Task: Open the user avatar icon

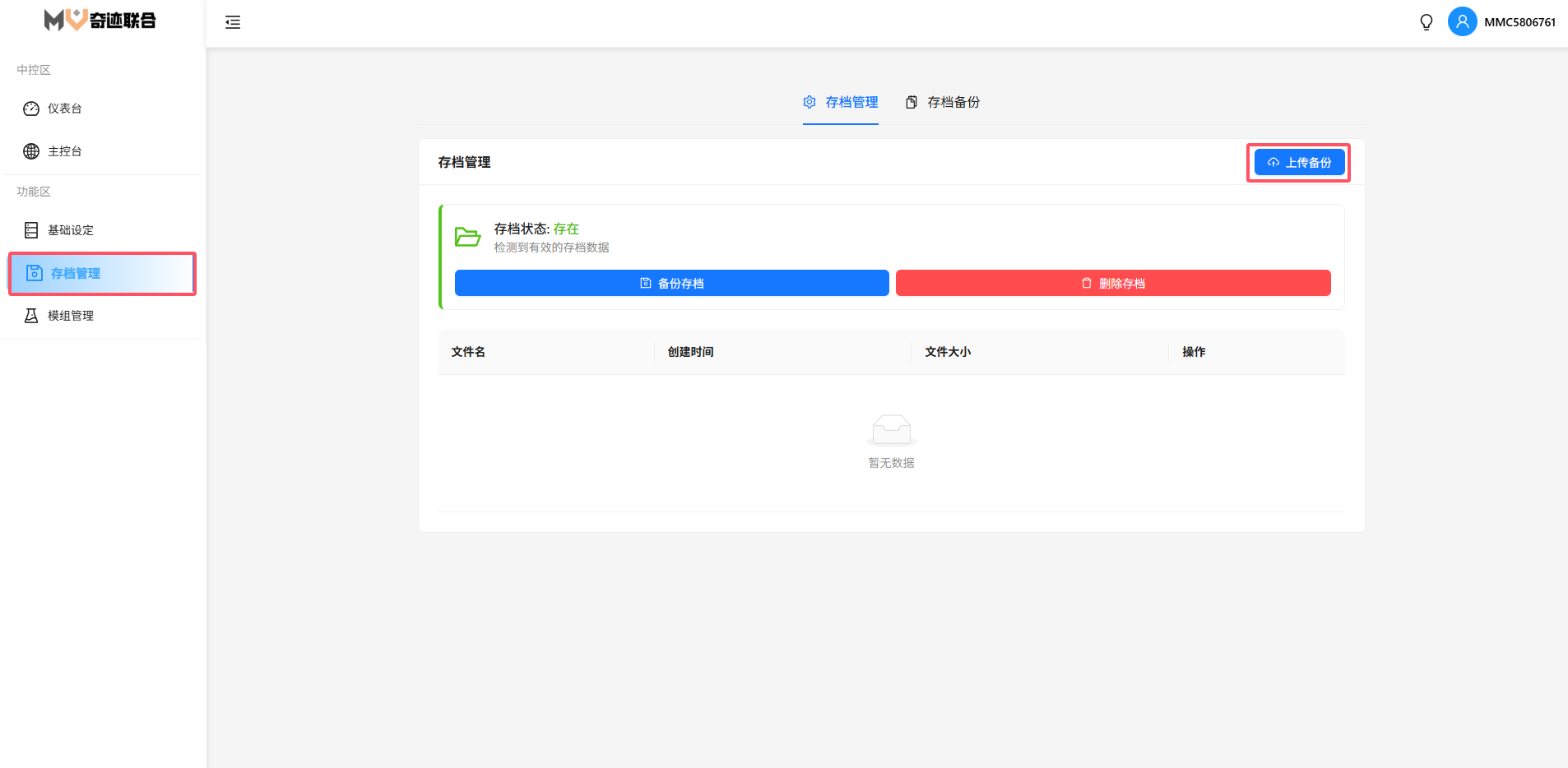Action: point(1462,22)
